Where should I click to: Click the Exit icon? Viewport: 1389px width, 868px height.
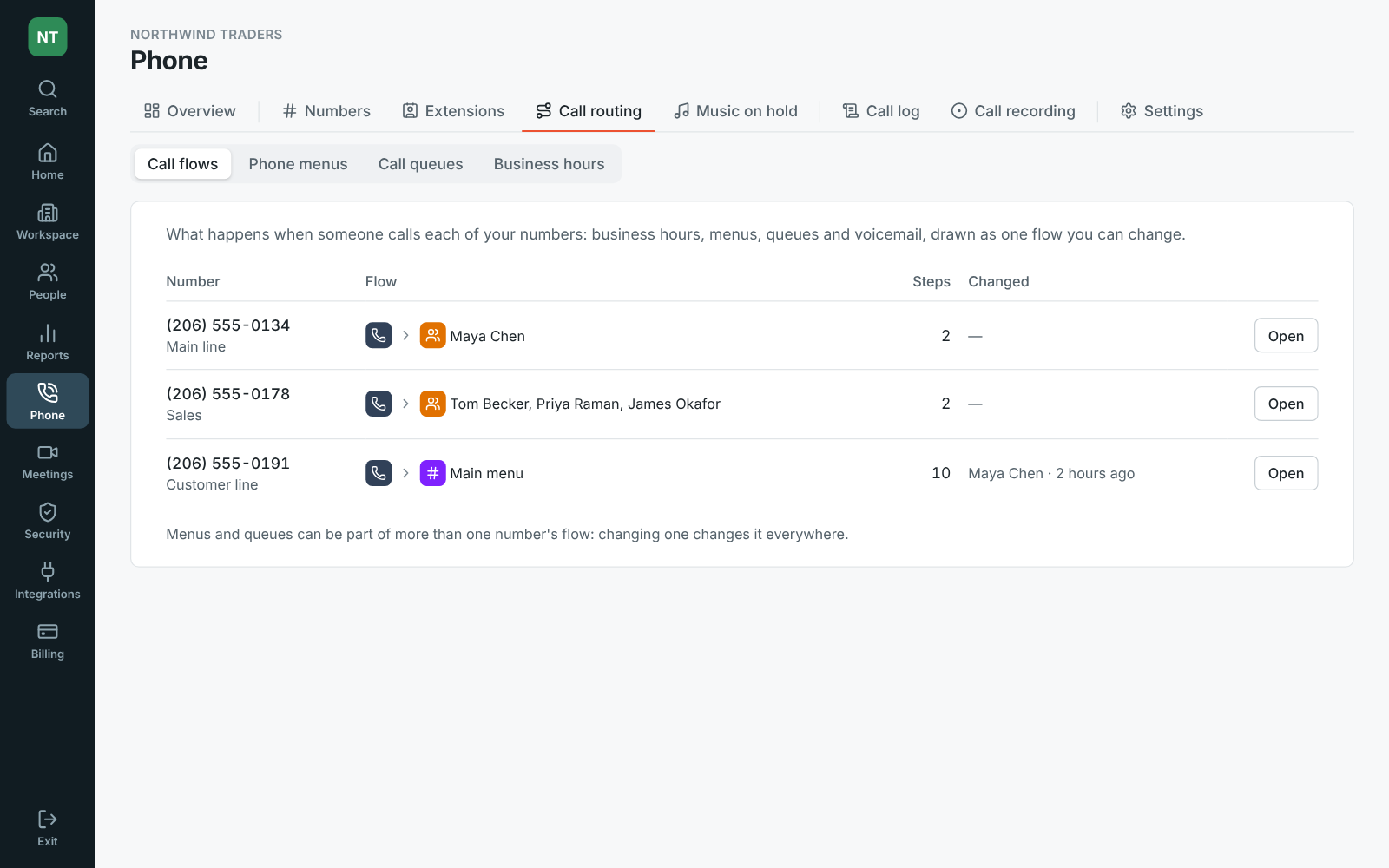coord(48,819)
